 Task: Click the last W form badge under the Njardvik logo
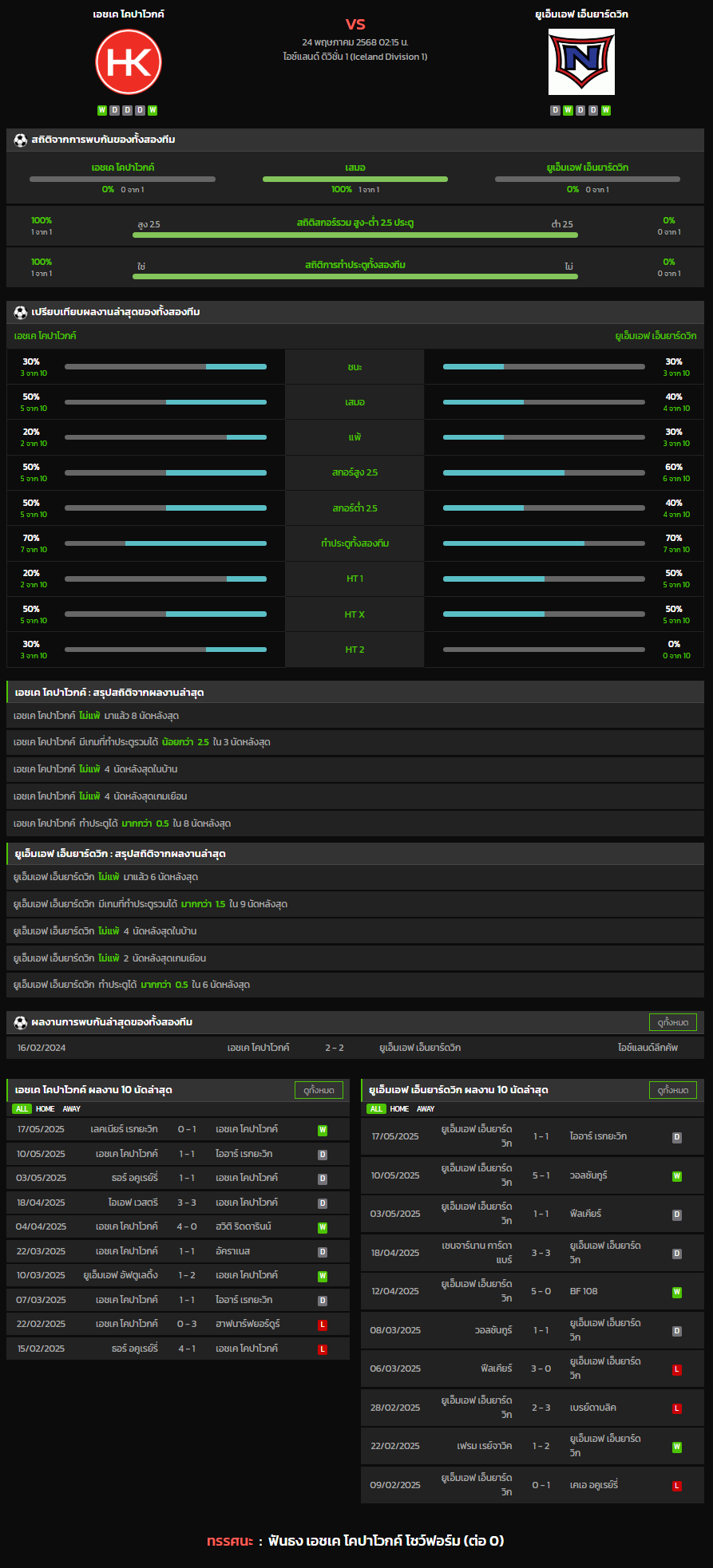coord(606,110)
